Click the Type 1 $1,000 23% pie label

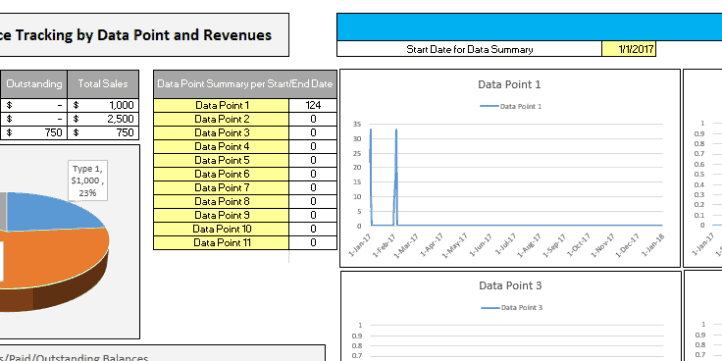coord(87,180)
